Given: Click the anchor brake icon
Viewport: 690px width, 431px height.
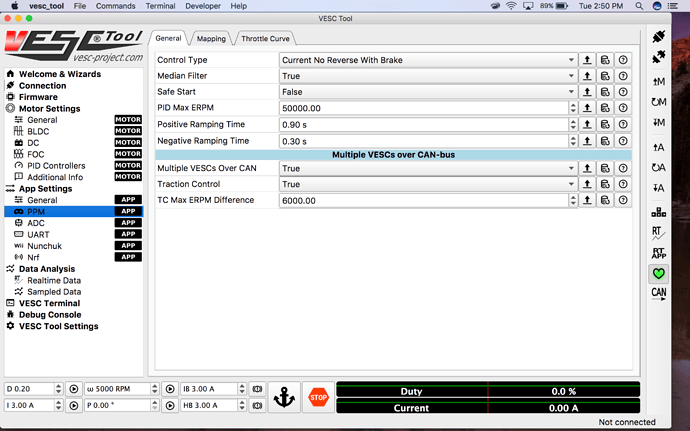Looking at the screenshot, I should [x=283, y=396].
